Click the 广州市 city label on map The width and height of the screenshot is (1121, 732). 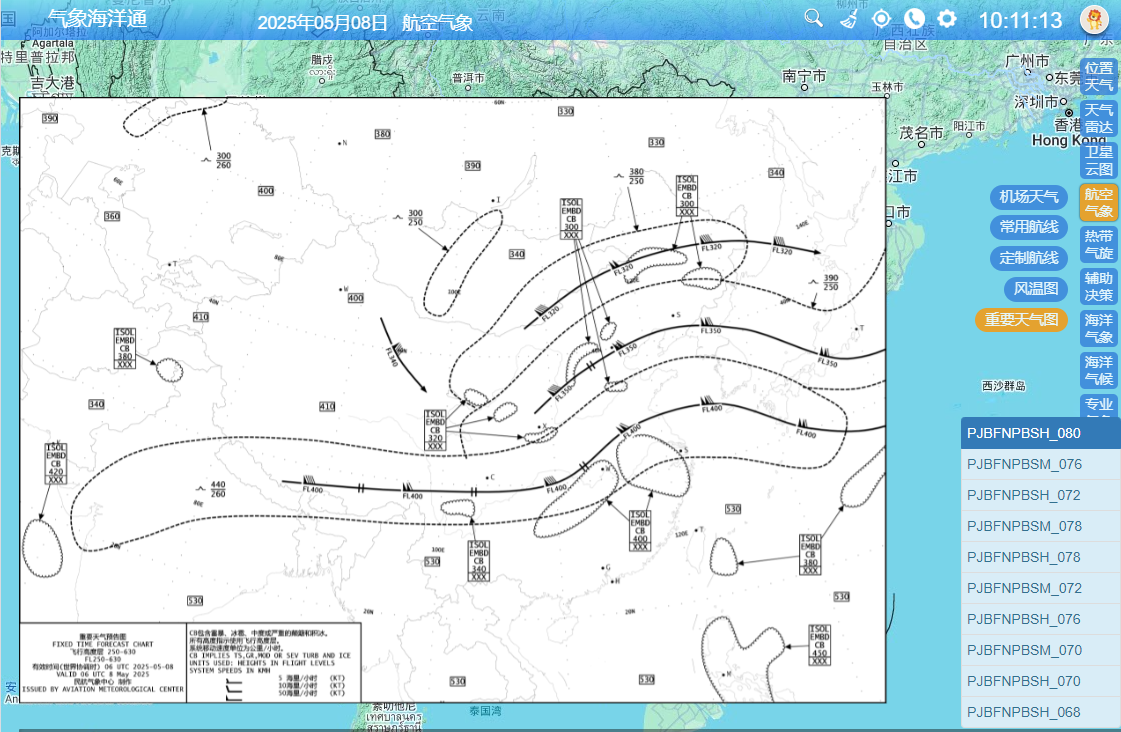(1027, 61)
